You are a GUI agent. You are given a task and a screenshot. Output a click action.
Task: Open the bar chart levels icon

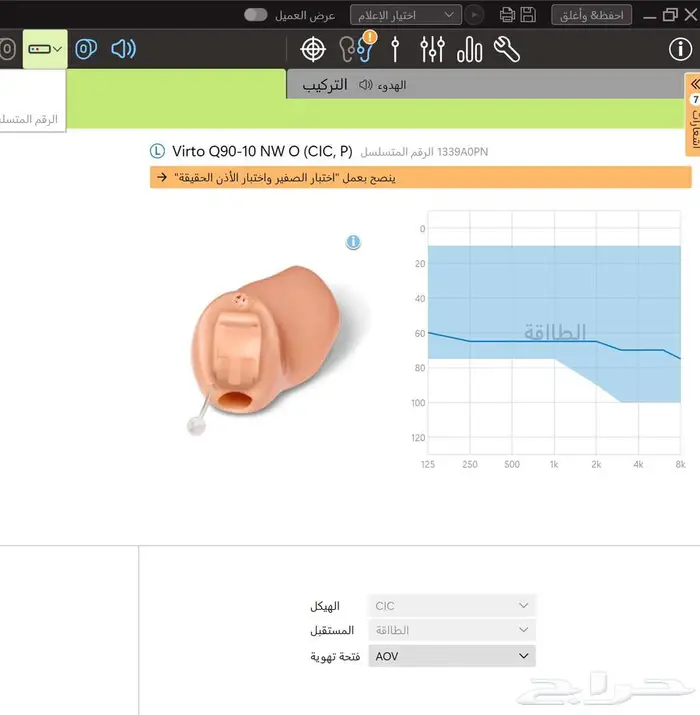click(x=469, y=49)
